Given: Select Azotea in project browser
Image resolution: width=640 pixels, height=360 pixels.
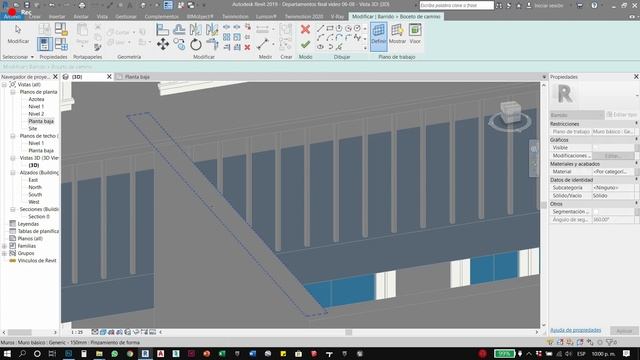Looking at the screenshot, I should tap(36, 99).
